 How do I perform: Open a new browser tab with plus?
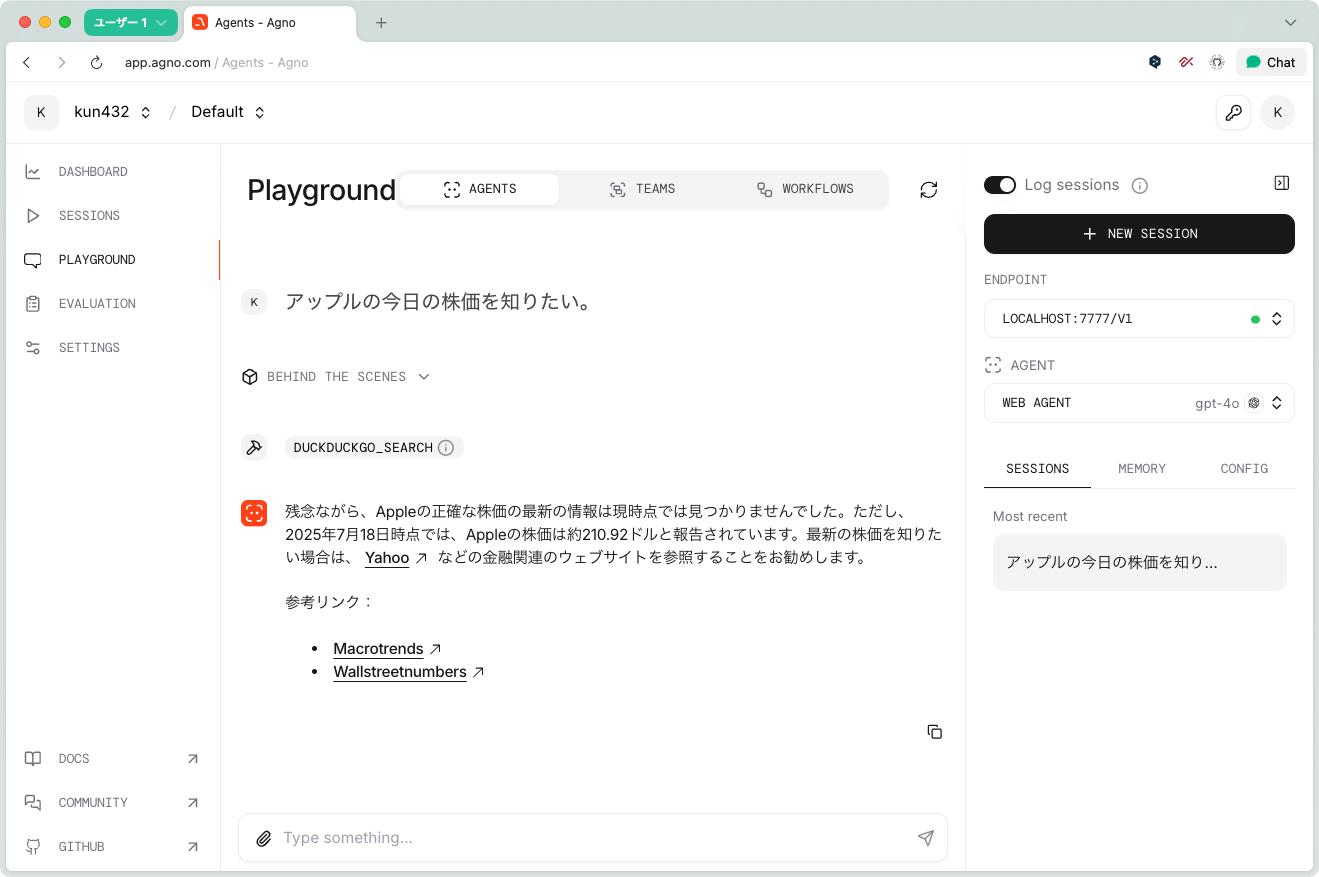(381, 23)
